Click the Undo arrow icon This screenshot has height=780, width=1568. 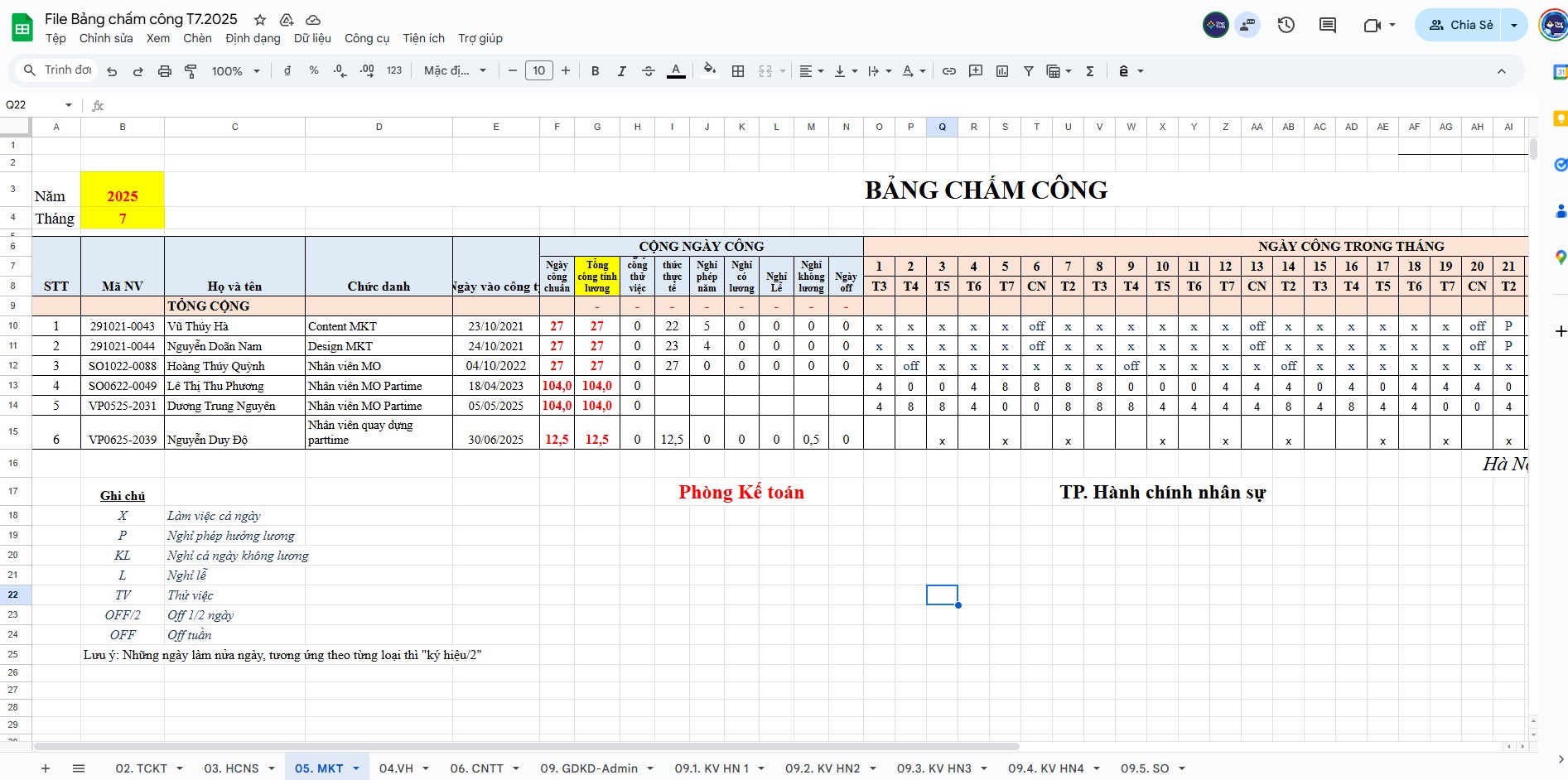tap(112, 71)
